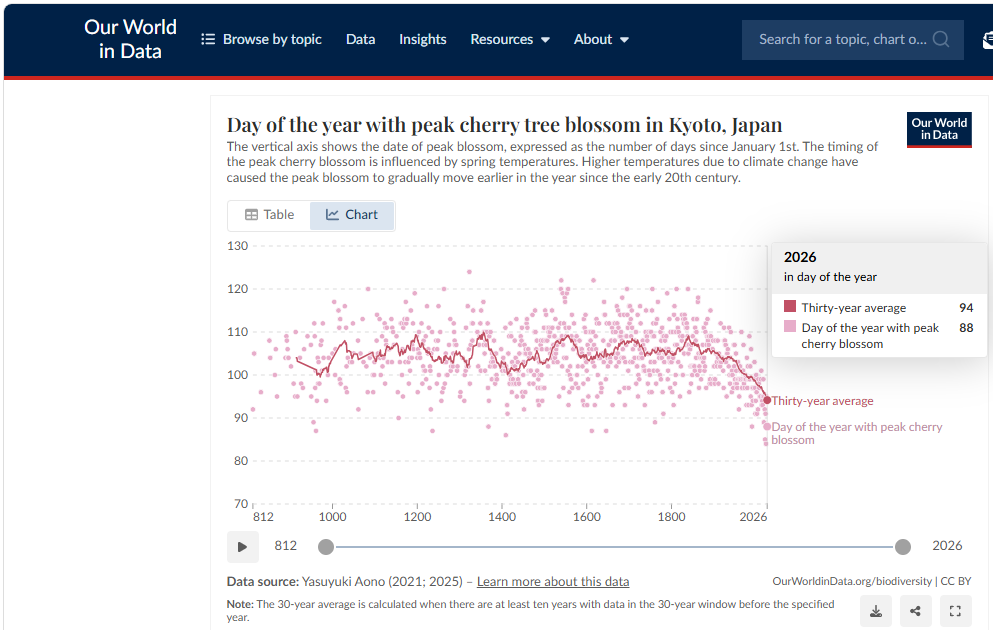Enter fullscreen mode via the expand icon

point(955,610)
